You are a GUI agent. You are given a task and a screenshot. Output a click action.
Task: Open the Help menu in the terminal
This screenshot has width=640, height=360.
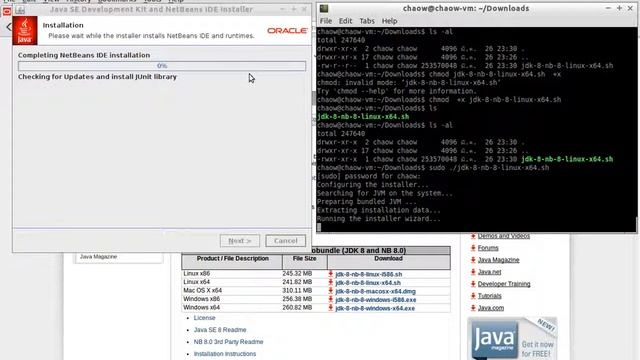389,21
